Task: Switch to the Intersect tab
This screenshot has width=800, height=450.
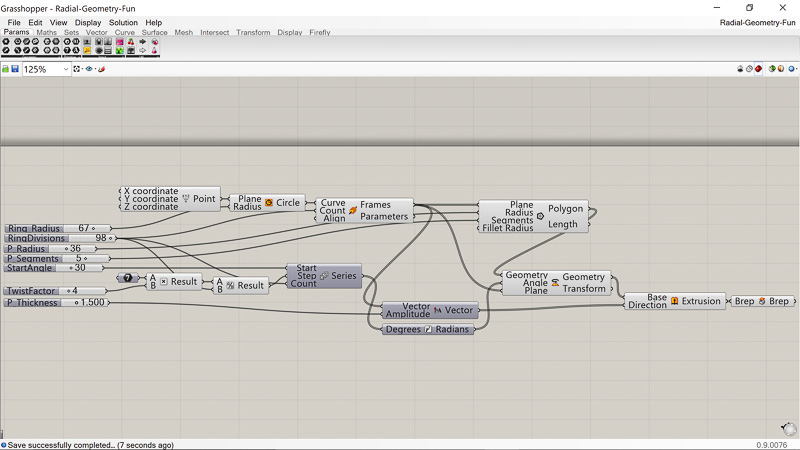Action: (x=214, y=32)
